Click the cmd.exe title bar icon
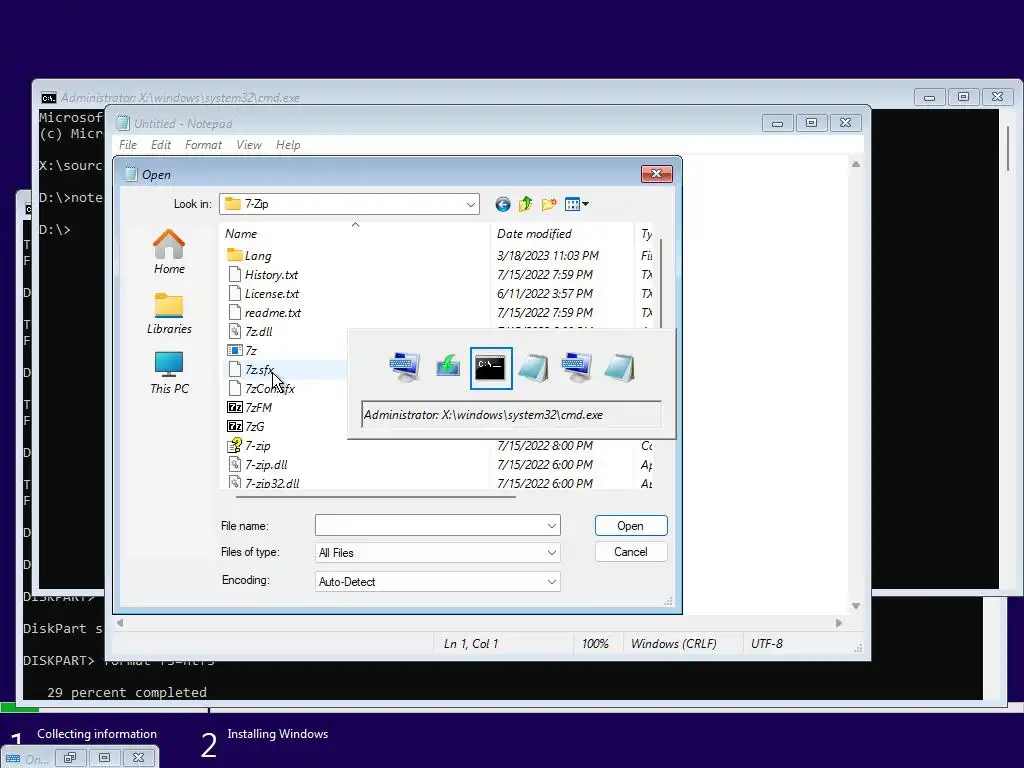The height and width of the screenshot is (768, 1024). [x=48, y=98]
